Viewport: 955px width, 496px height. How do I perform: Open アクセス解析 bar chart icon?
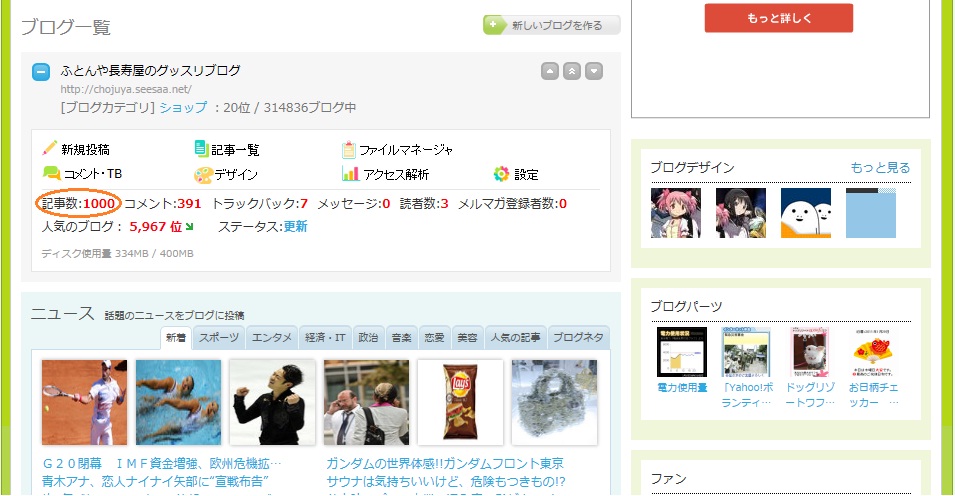pos(350,174)
